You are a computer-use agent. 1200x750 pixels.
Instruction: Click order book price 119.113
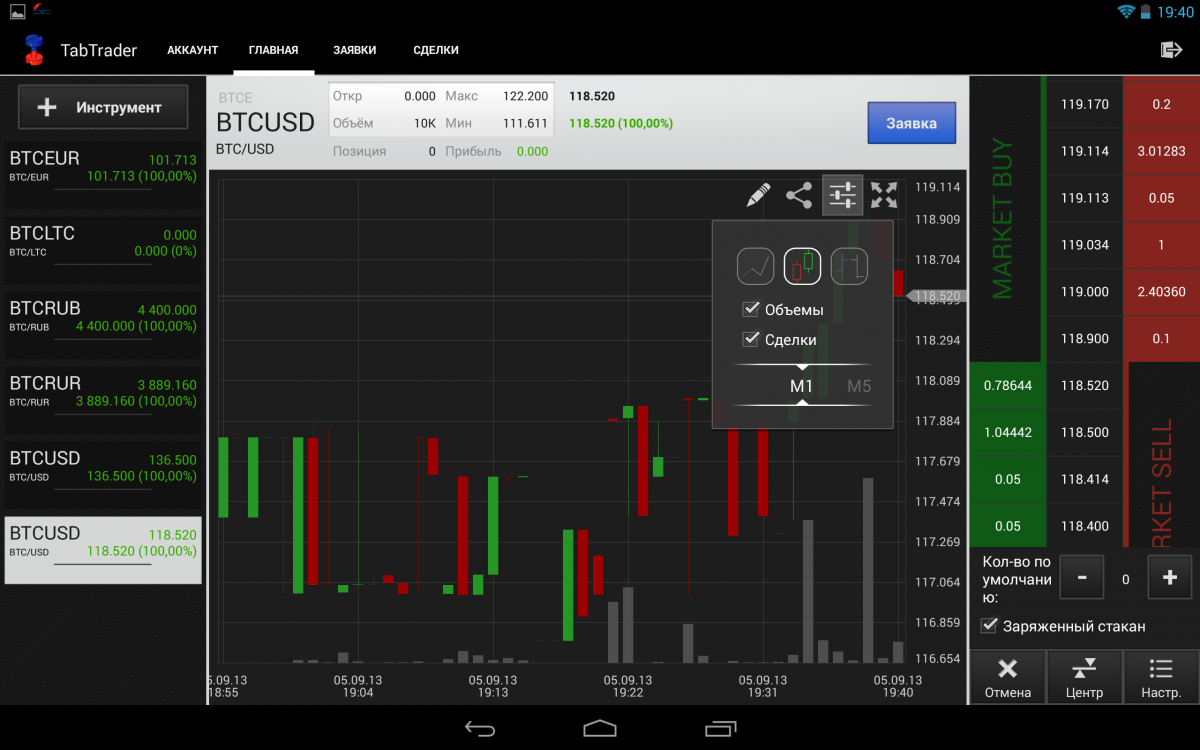tap(1085, 198)
